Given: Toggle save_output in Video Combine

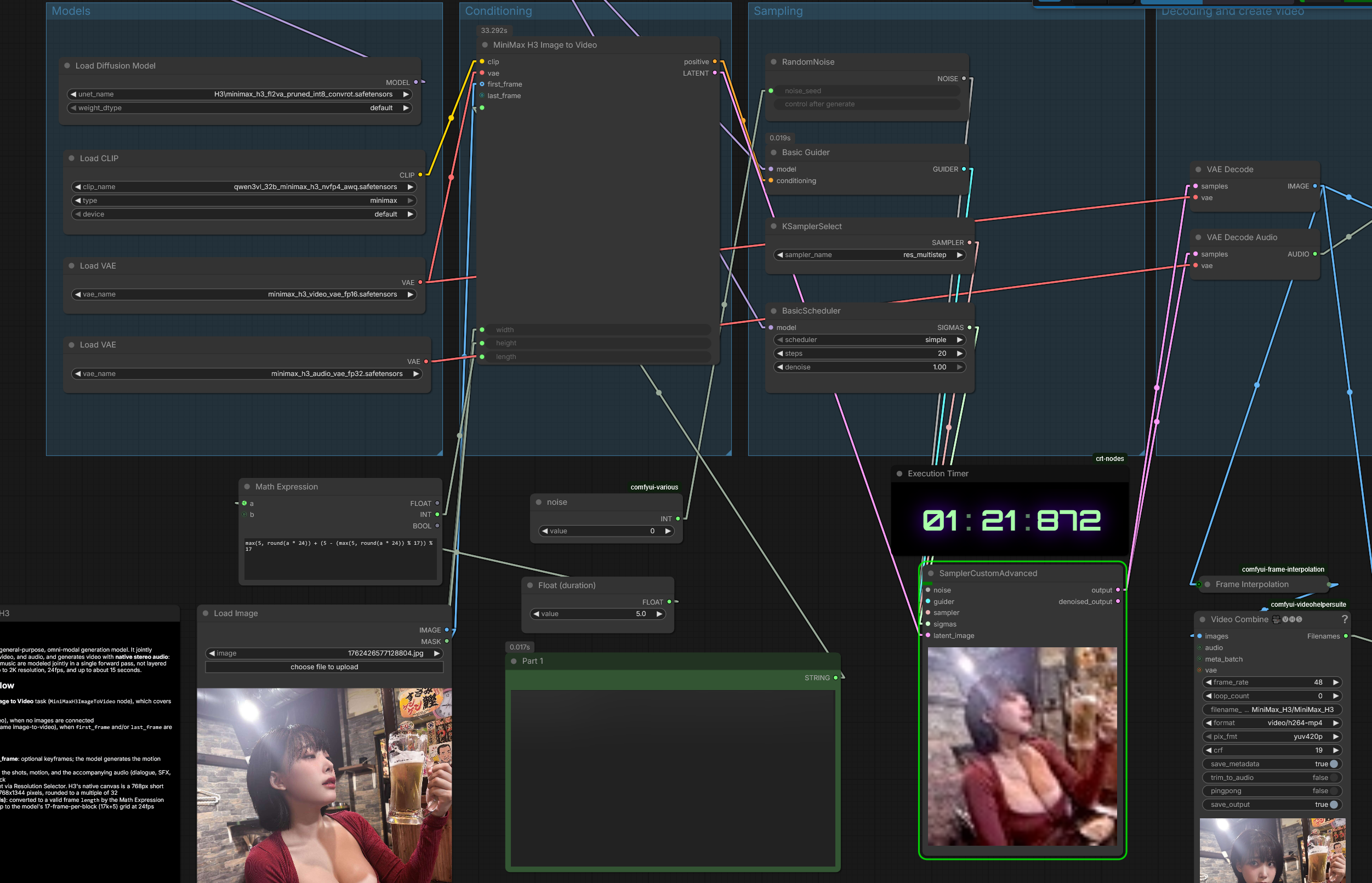Looking at the screenshot, I should tap(1272, 805).
